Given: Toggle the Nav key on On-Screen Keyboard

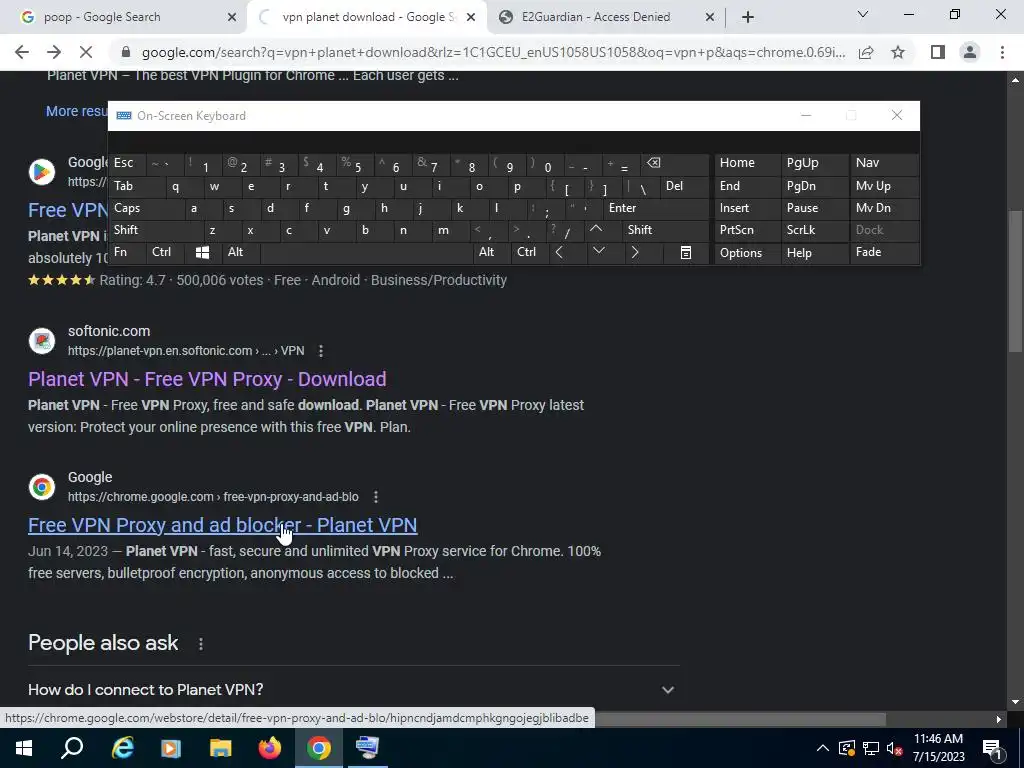Looking at the screenshot, I should coord(885,163).
